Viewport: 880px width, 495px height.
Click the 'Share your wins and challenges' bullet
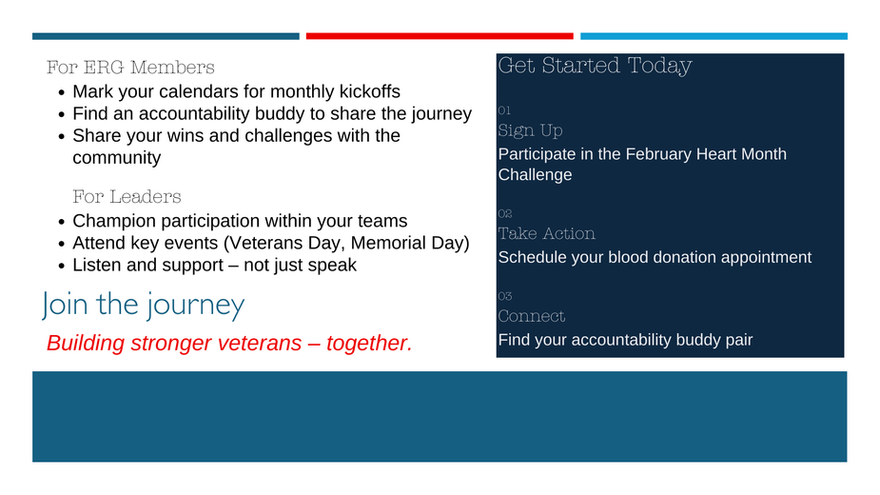(236, 146)
